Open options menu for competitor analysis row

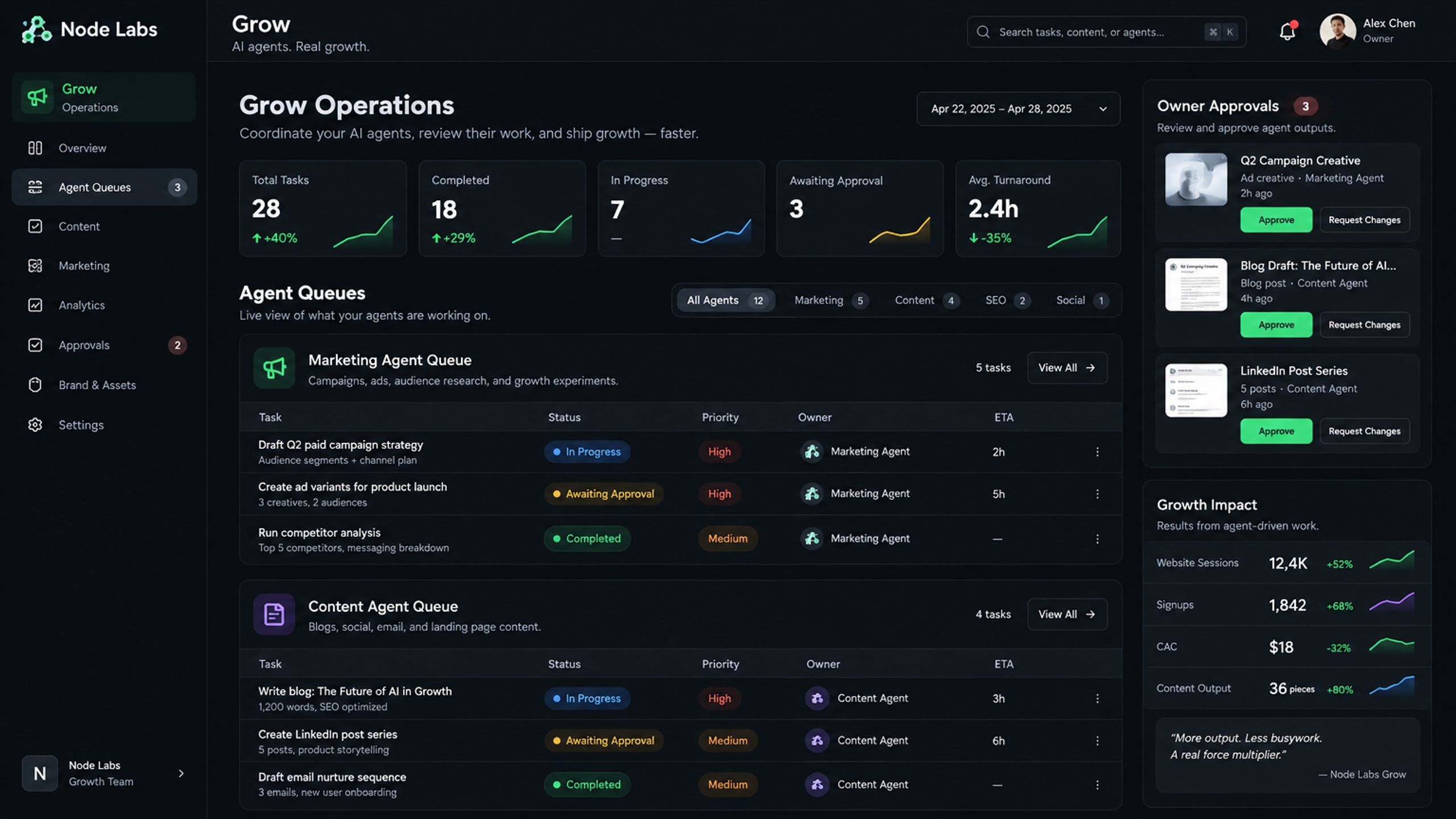[1097, 539]
